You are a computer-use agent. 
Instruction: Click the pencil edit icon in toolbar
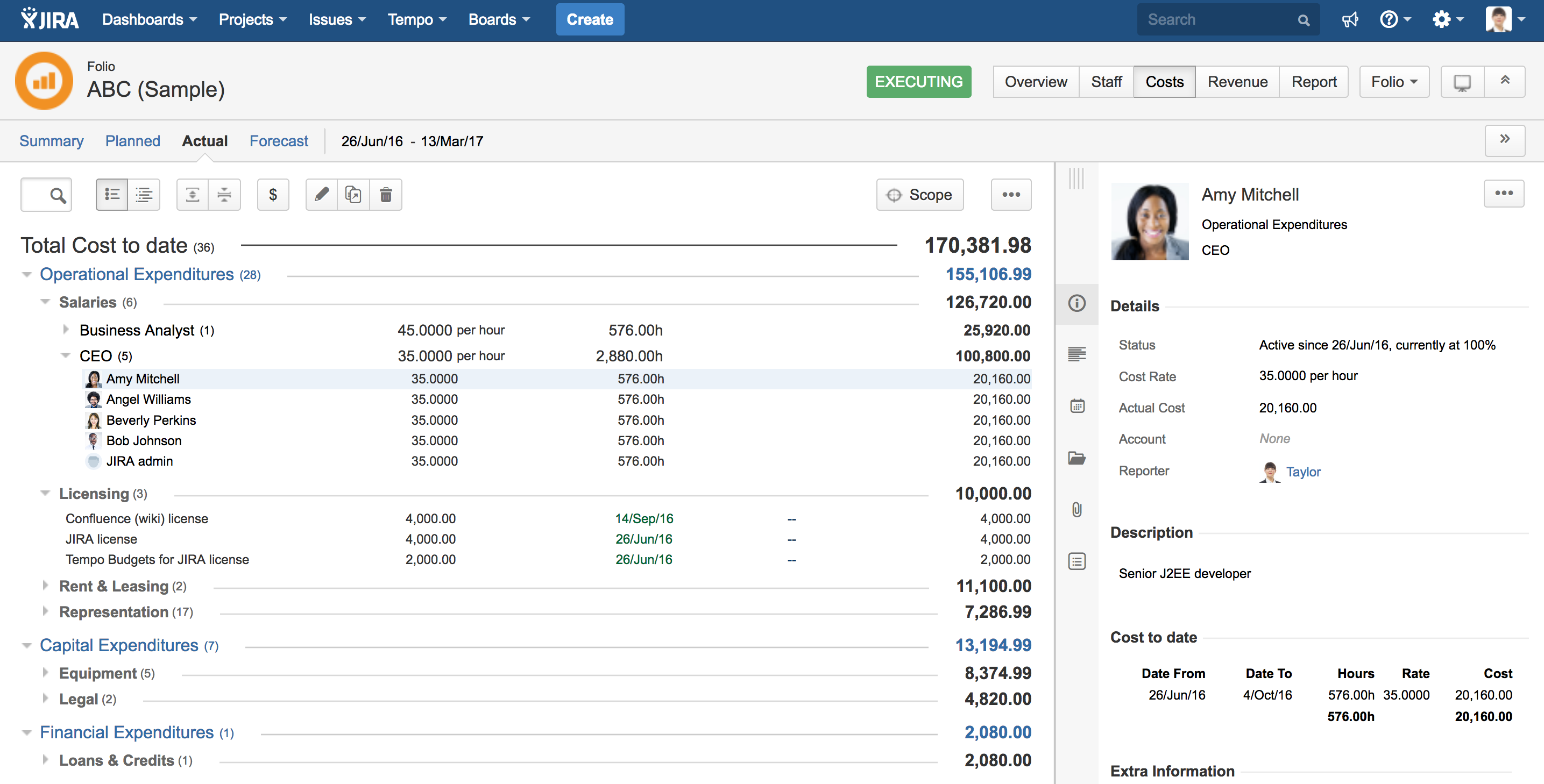(x=321, y=195)
